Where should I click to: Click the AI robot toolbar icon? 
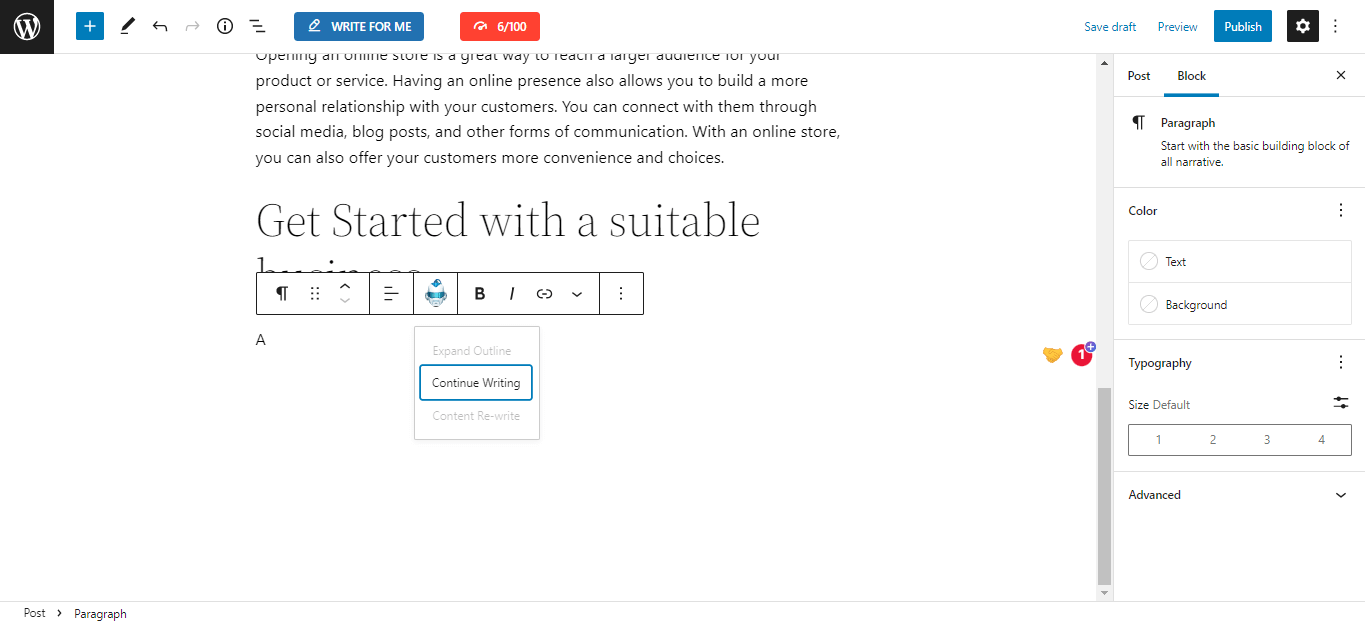(x=435, y=293)
